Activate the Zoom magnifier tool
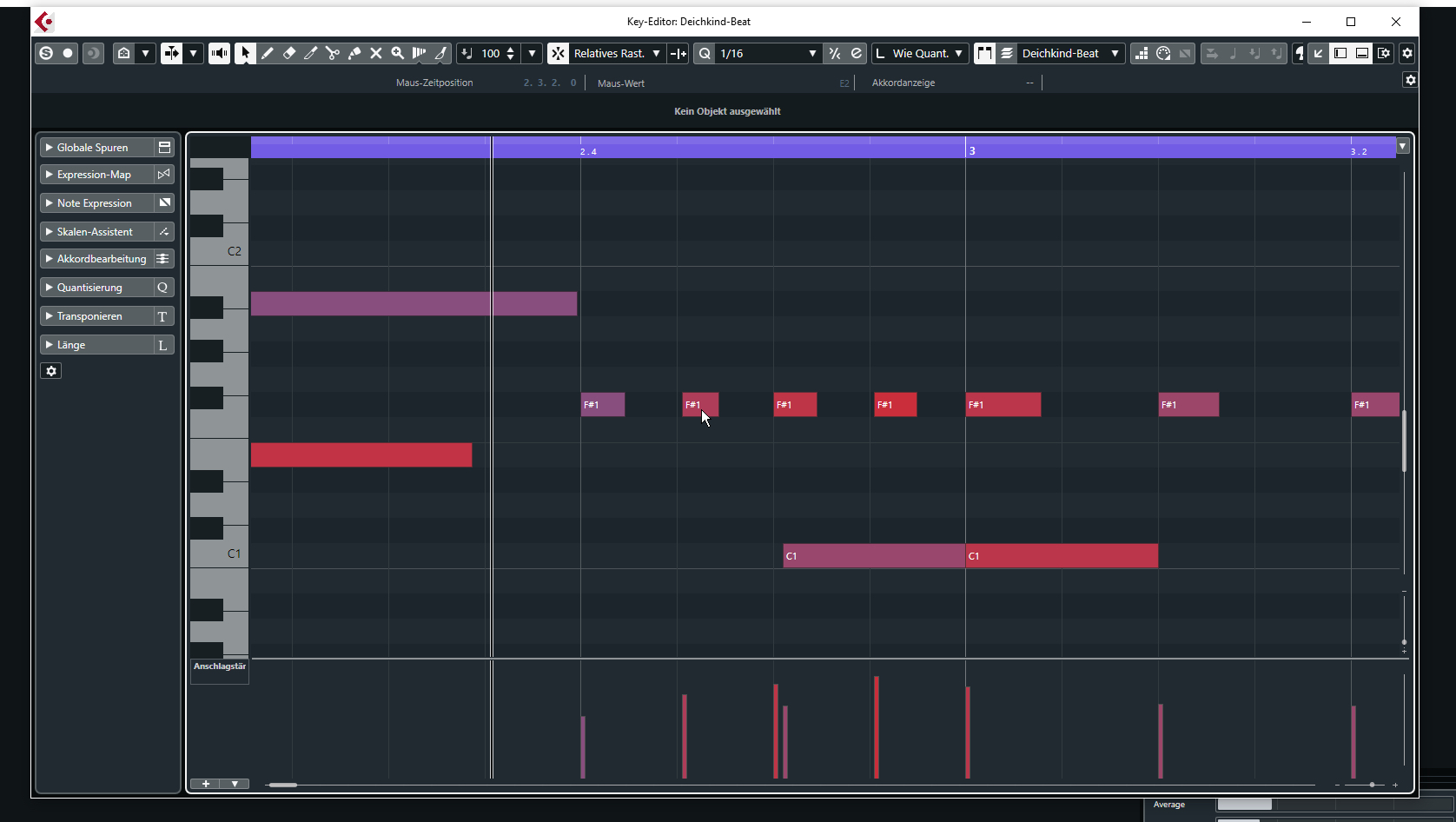This screenshot has height=822, width=1456. tap(398, 54)
